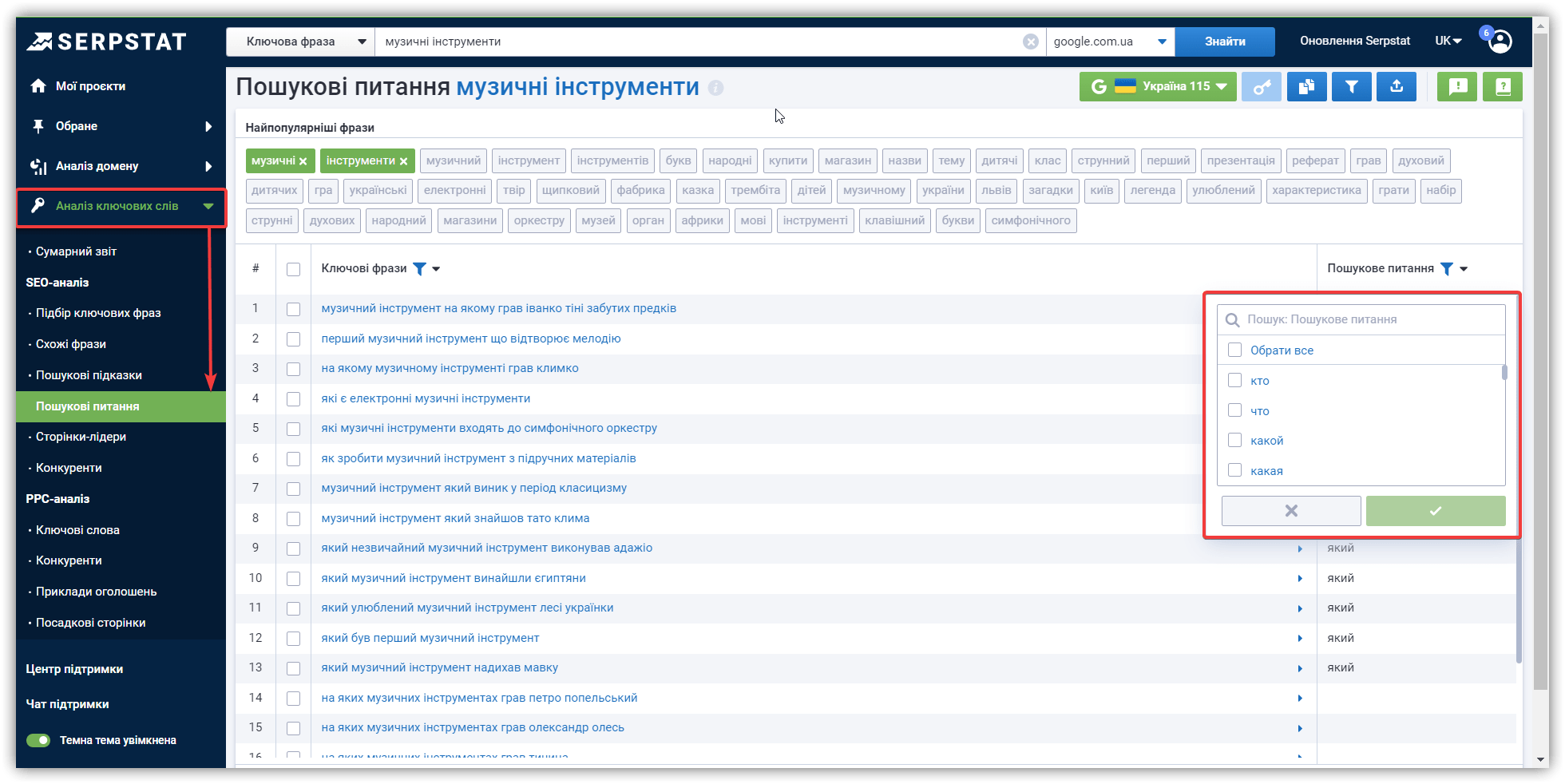The height and width of the screenshot is (784, 1565).
Task: Open the UK language dropdown
Action: (1448, 41)
